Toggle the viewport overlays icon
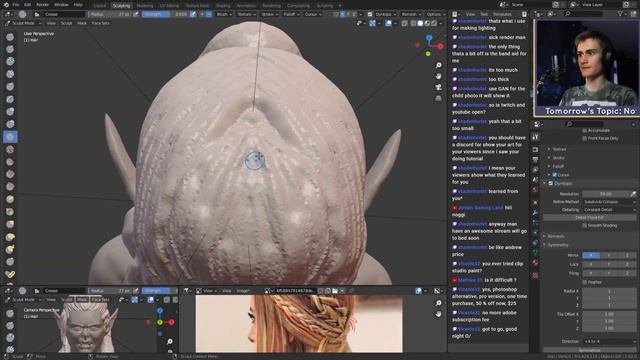Image resolution: width=640 pixels, height=360 pixels. (388, 23)
